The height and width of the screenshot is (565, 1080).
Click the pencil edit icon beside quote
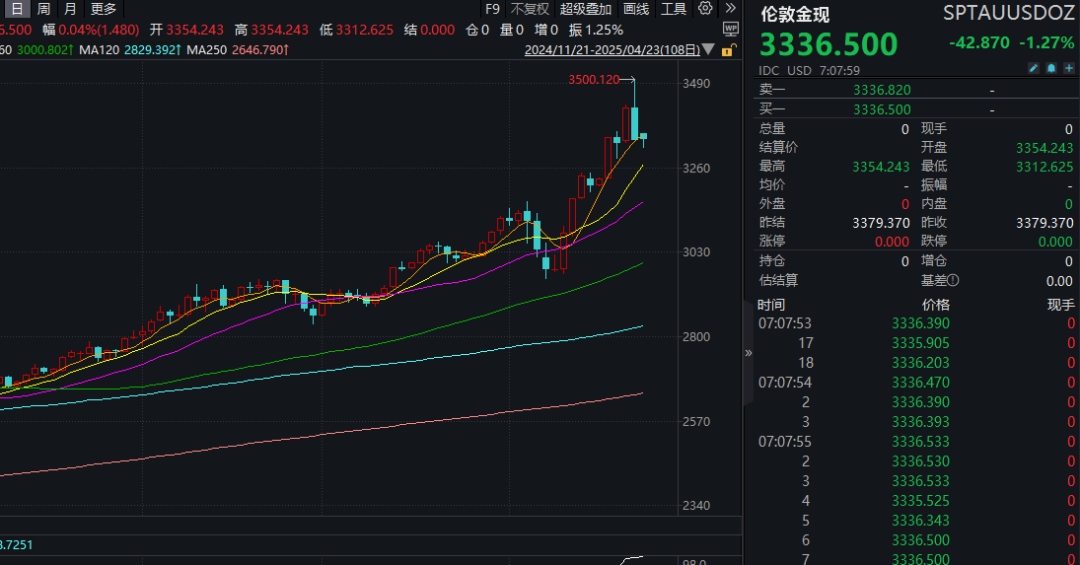click(1035, 68)
